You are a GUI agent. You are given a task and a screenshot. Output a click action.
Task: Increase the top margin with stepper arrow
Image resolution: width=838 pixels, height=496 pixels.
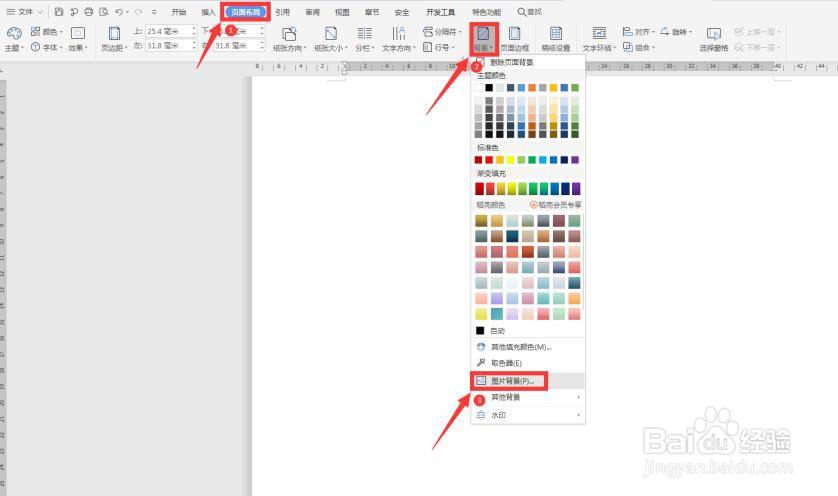coord(194,29)
